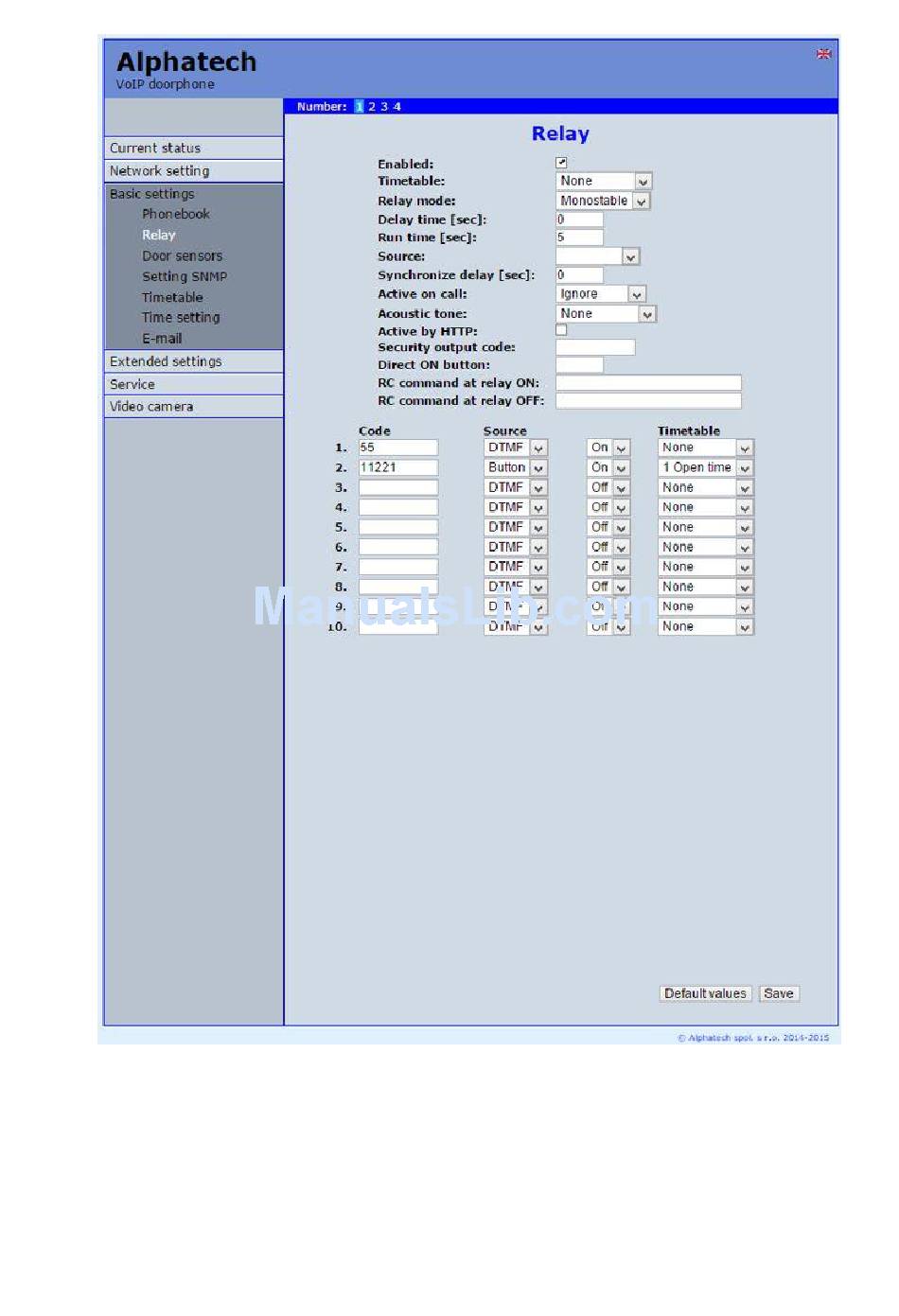Image resolution: width=899 pixels, height=1316 pixels.
Task: Click the Security output code field
Action: click(595, 347)
